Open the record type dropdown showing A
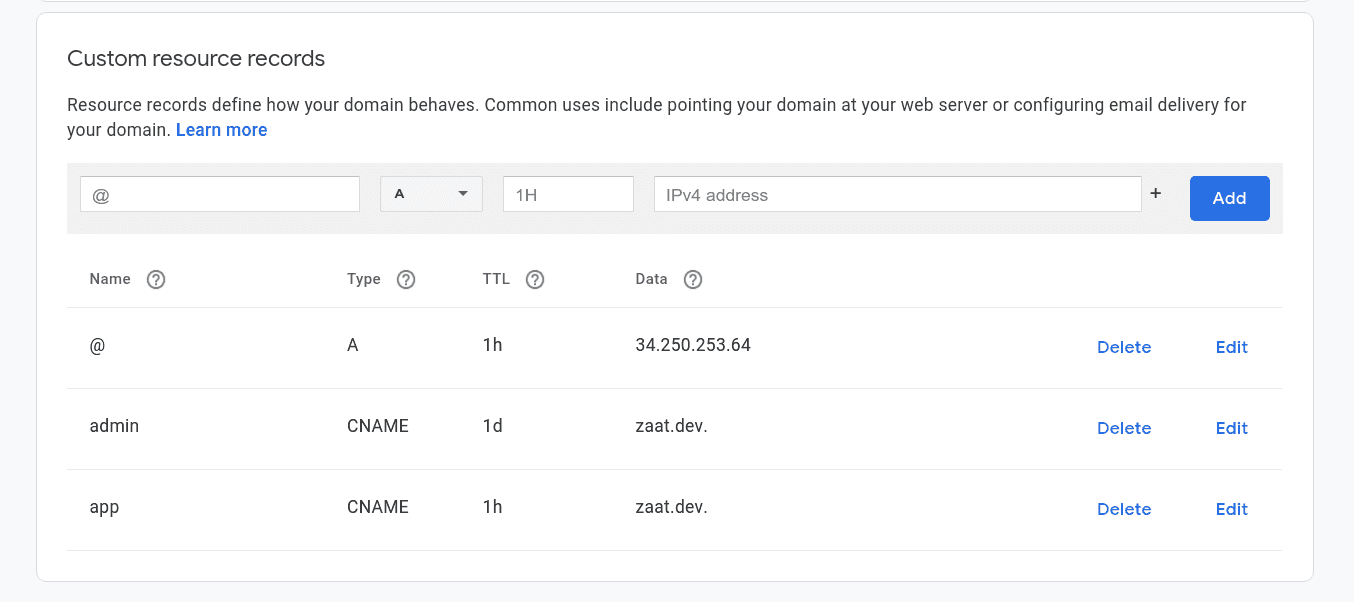 pos(431,194)
